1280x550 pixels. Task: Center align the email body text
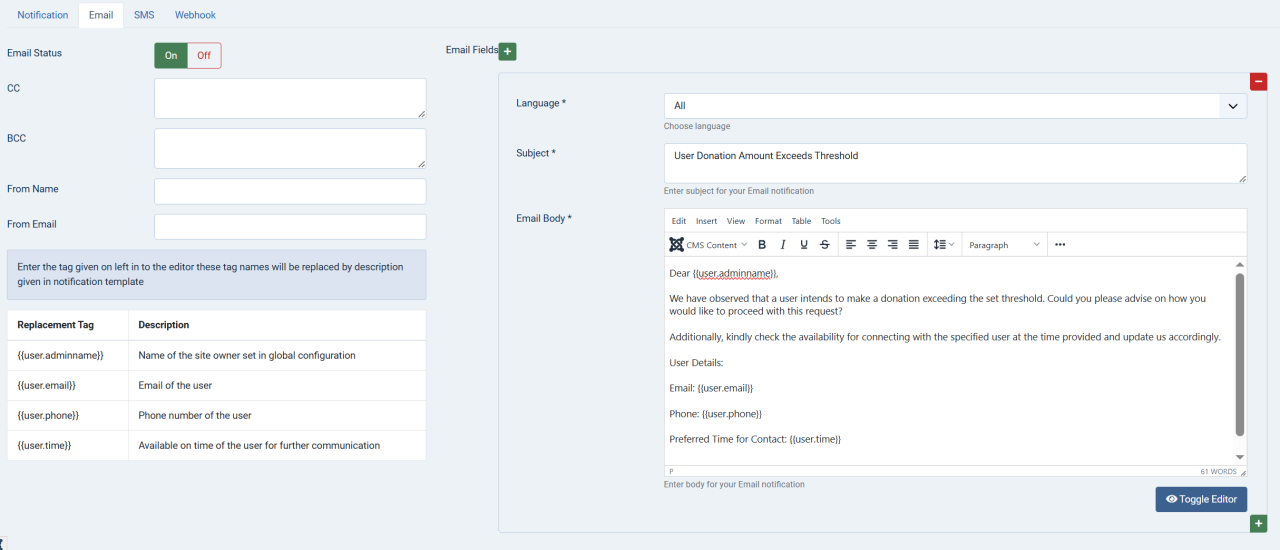(872, 245)
